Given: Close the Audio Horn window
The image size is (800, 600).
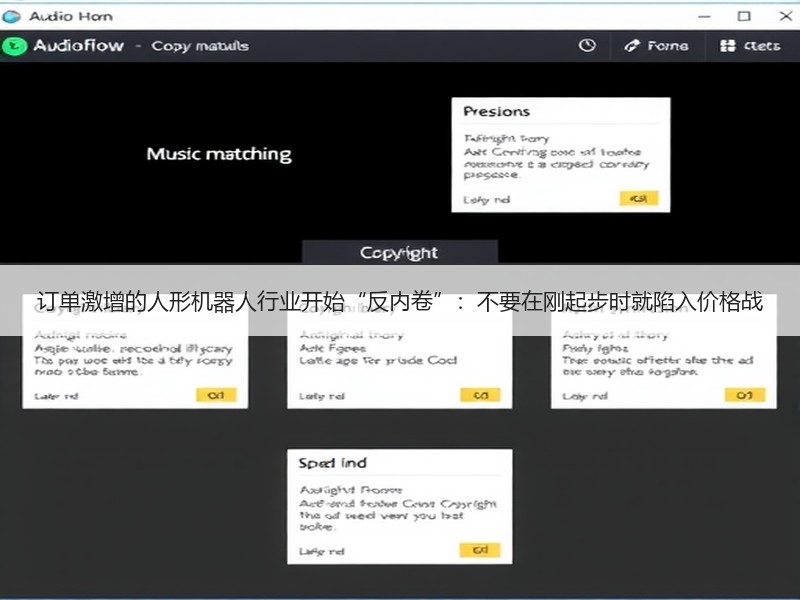Looking at the screenshot, I should pyautogui.click(x=786, y=16).
